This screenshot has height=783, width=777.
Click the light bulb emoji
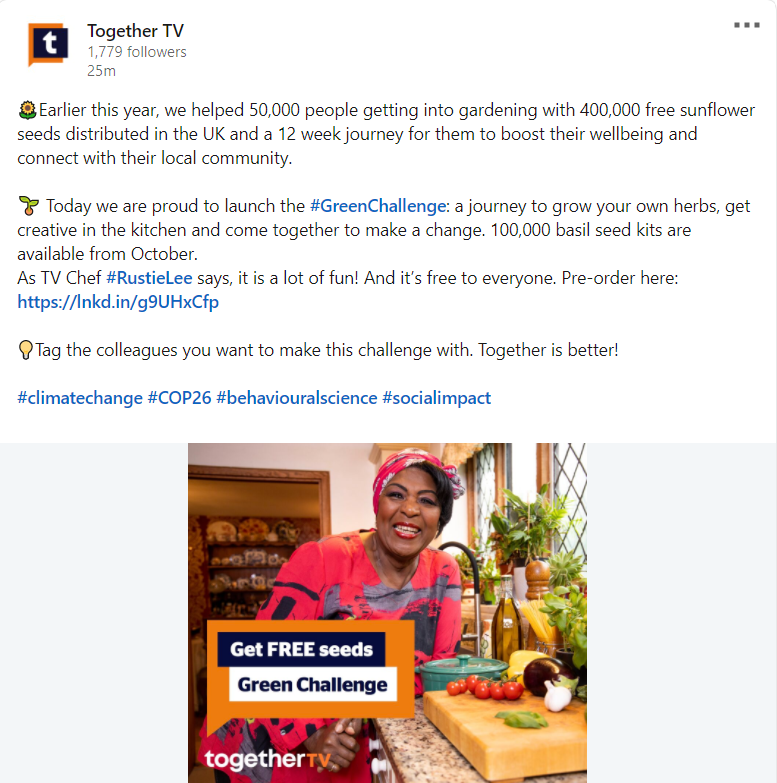click(x=25, y=350)
